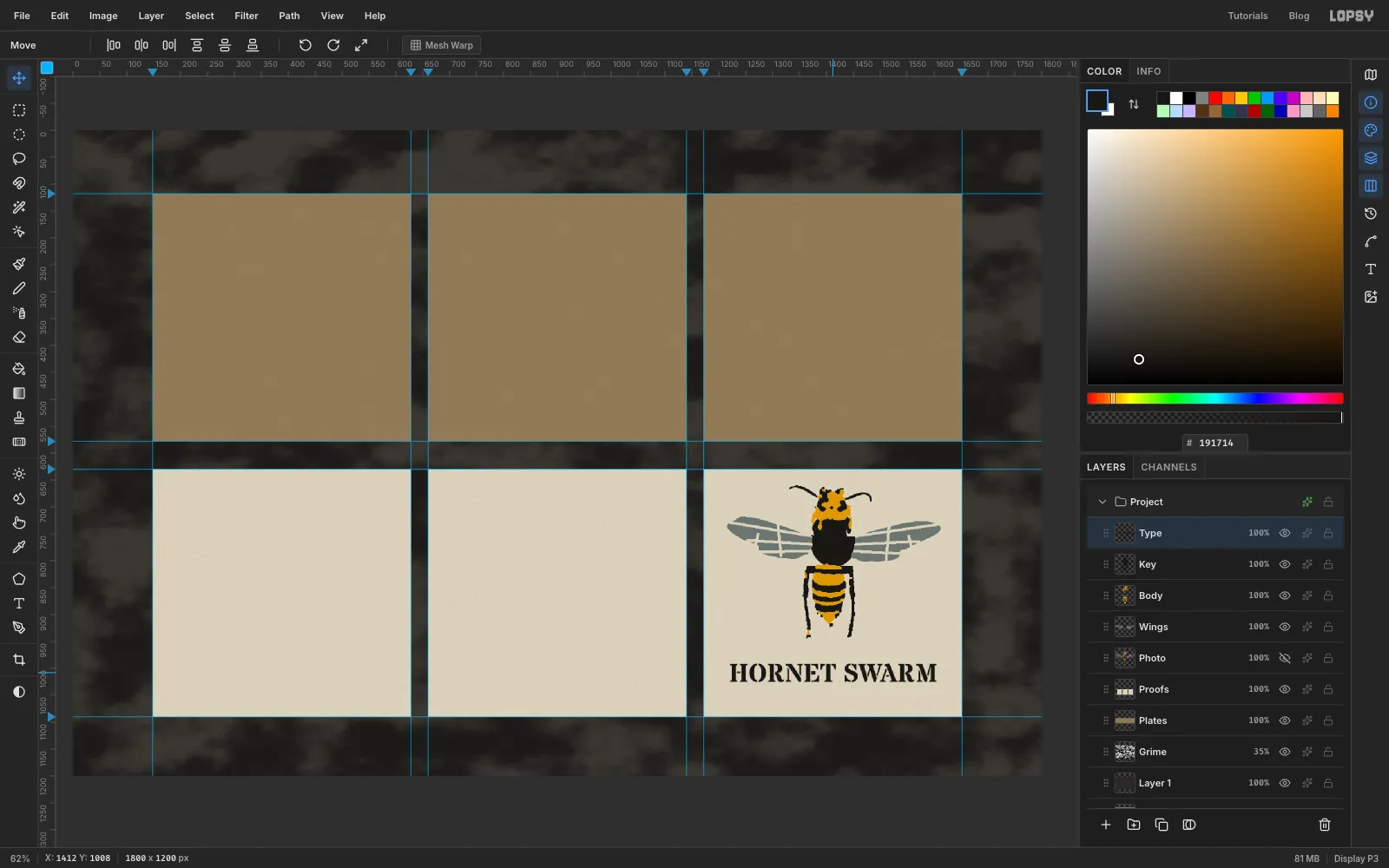The image size is (1389, 868).
Task: Select the Type tool in left toolbar
Action: point(19,603)
